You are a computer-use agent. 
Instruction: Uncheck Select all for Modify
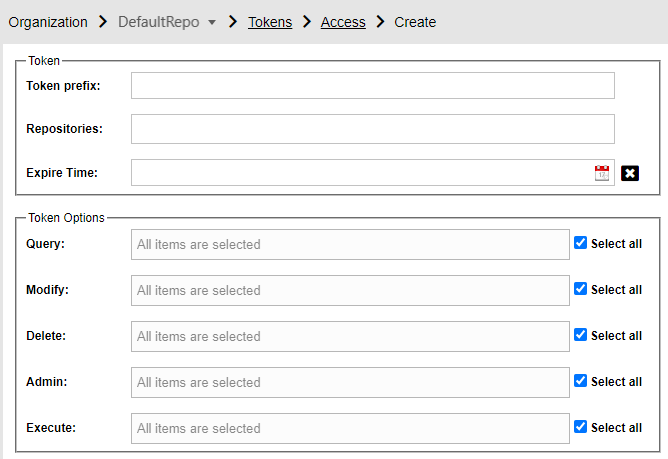tap(580, 289)
